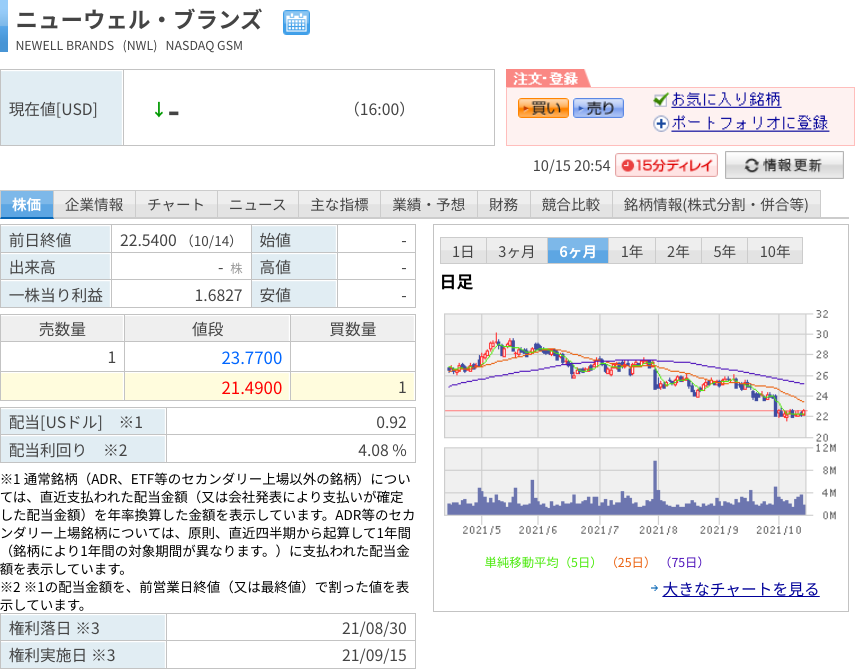Click the daily candlestick price chart

626,375
